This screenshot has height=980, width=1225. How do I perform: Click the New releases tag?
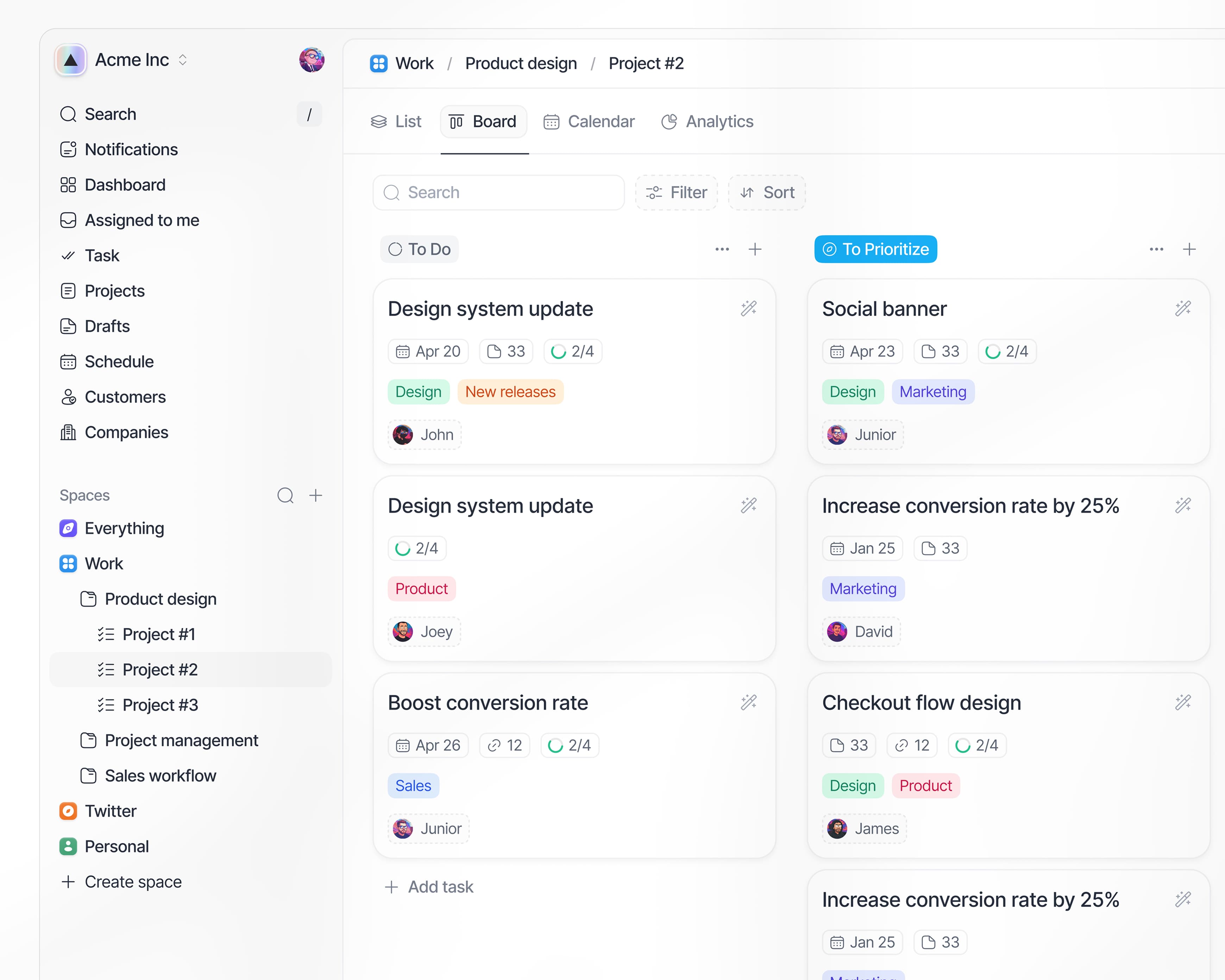[510, 392]
